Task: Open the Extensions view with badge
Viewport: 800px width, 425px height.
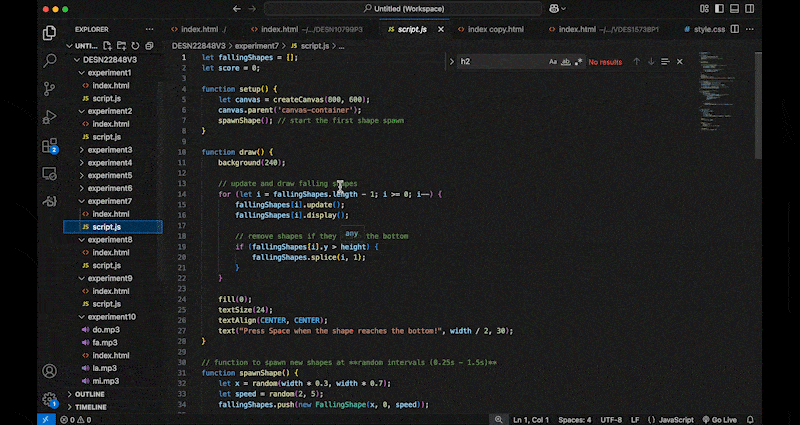Action: 49,146
